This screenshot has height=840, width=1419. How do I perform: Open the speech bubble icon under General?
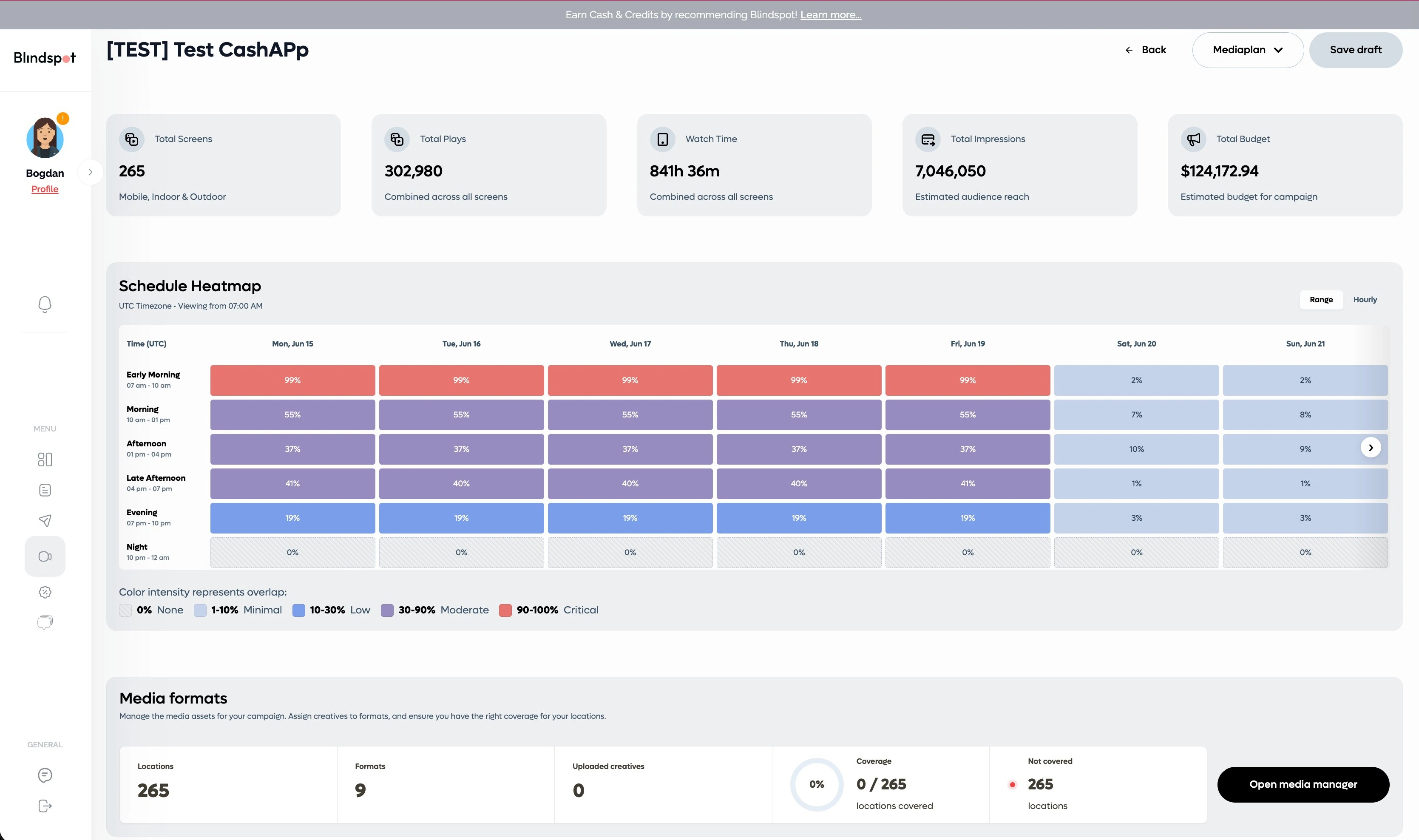coord(45,775)
